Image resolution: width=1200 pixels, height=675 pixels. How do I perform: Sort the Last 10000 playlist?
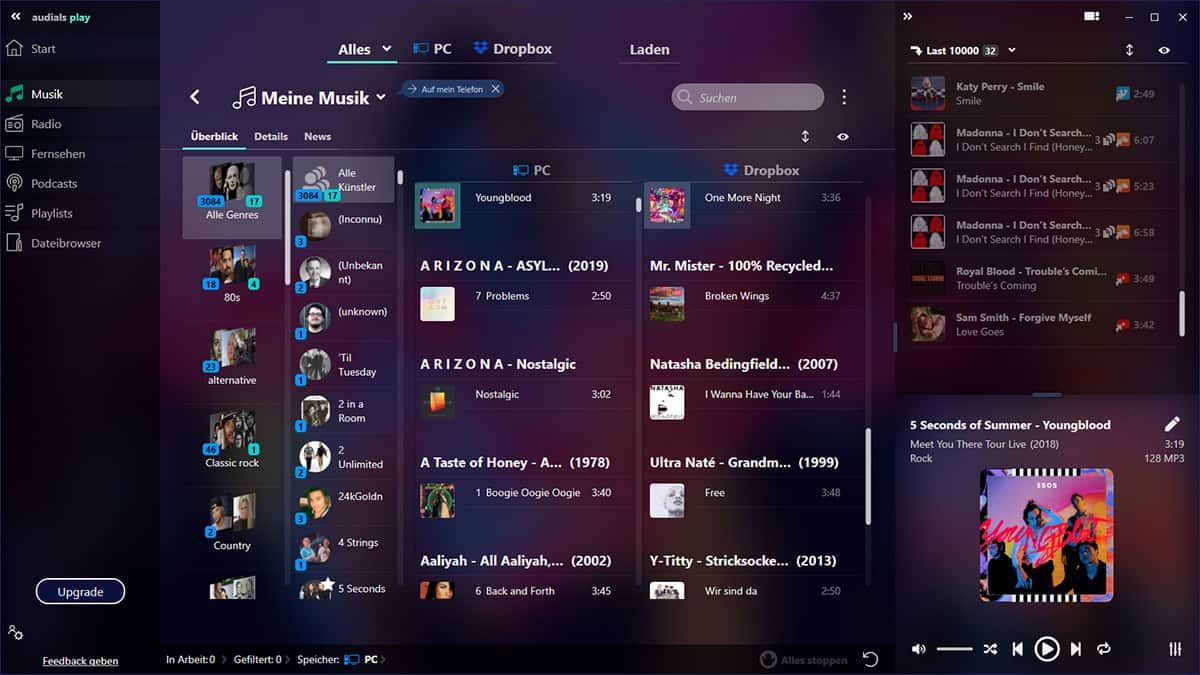tap(1129, 50)
